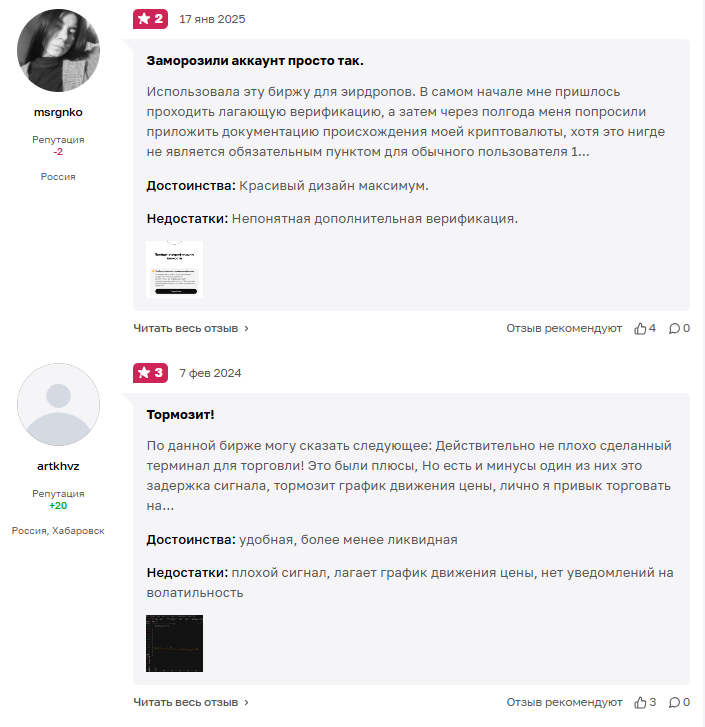Click the date "7 фев 2024"

(x=210, y=373)
